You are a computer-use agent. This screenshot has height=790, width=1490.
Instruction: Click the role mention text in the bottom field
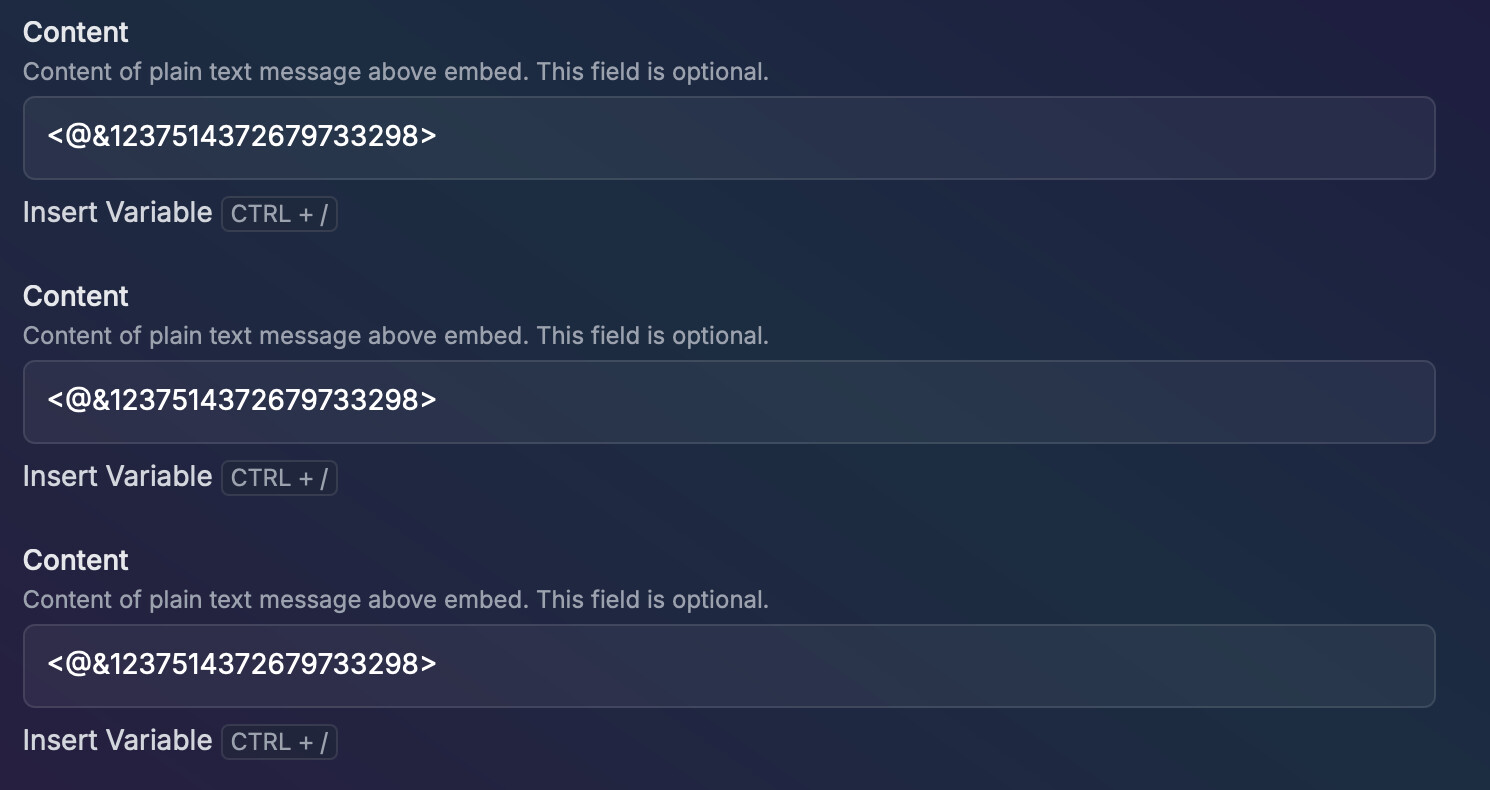point(242,664)
